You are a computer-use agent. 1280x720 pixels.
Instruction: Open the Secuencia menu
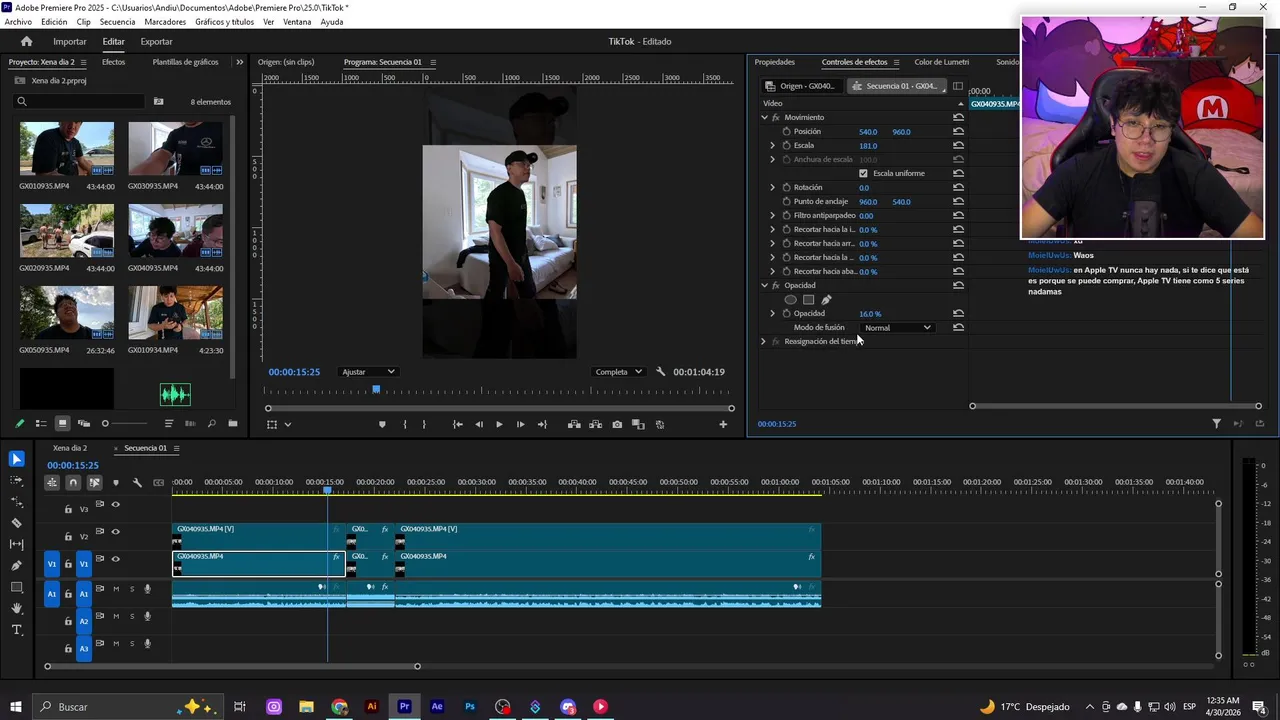(x=117, y=22)
